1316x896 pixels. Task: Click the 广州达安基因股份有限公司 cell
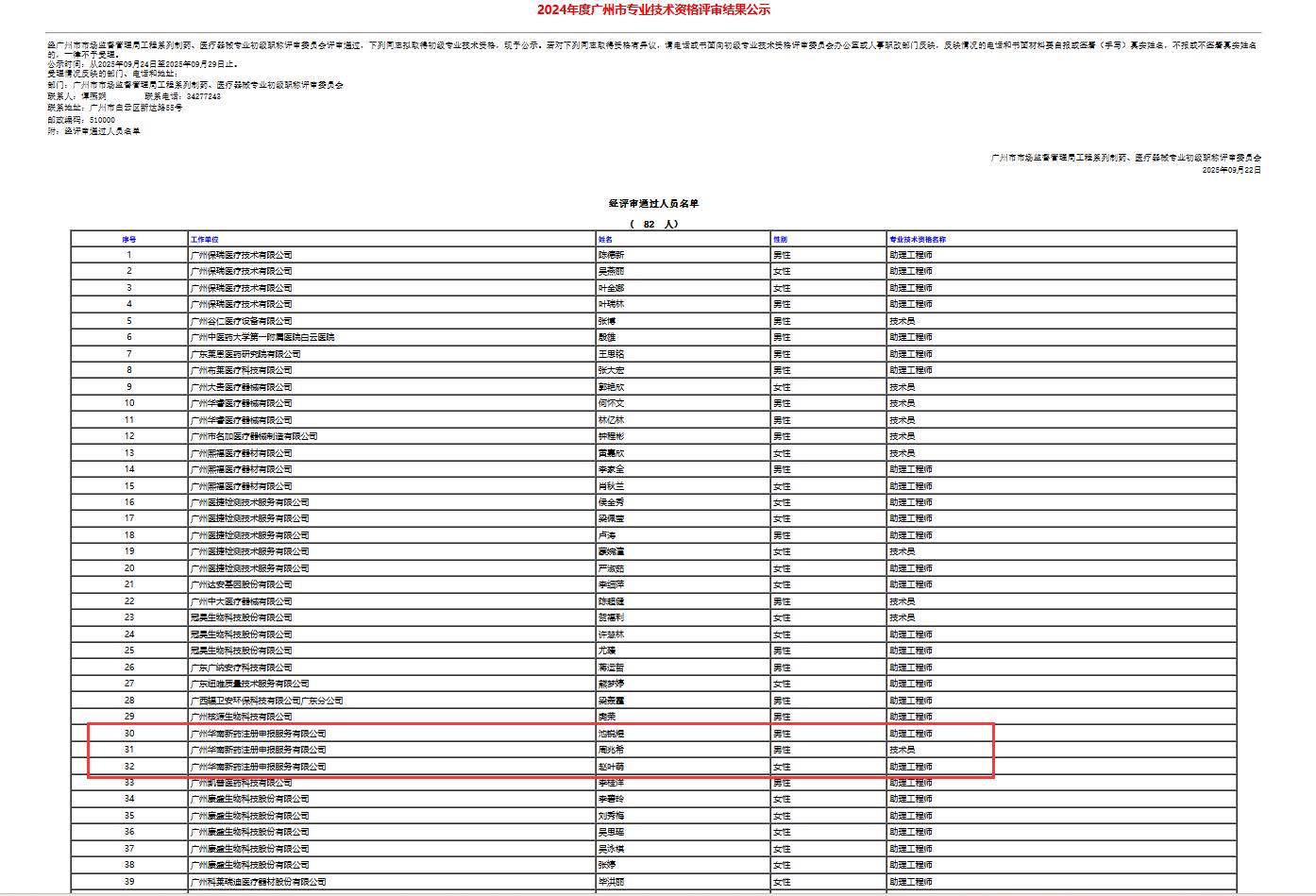[x=241, y=584]
